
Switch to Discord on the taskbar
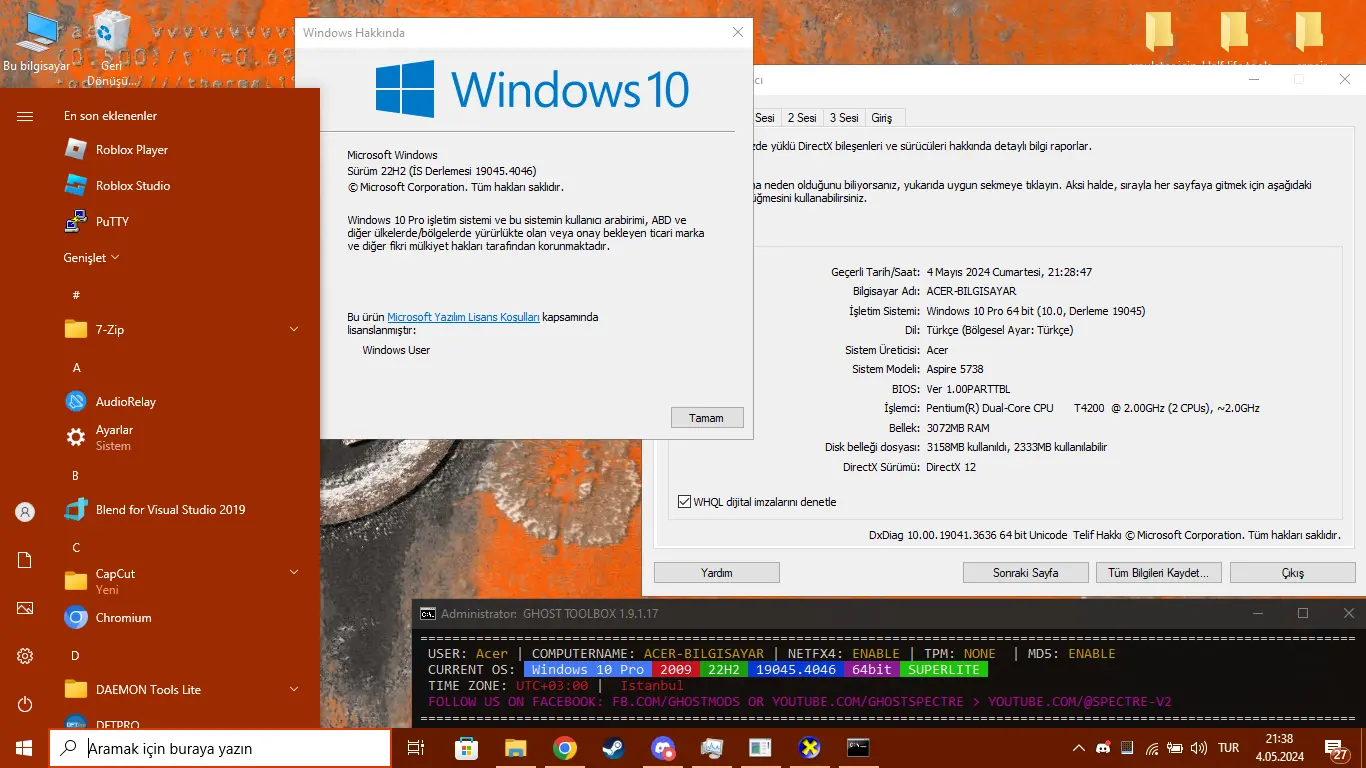[x=662, y=748]
